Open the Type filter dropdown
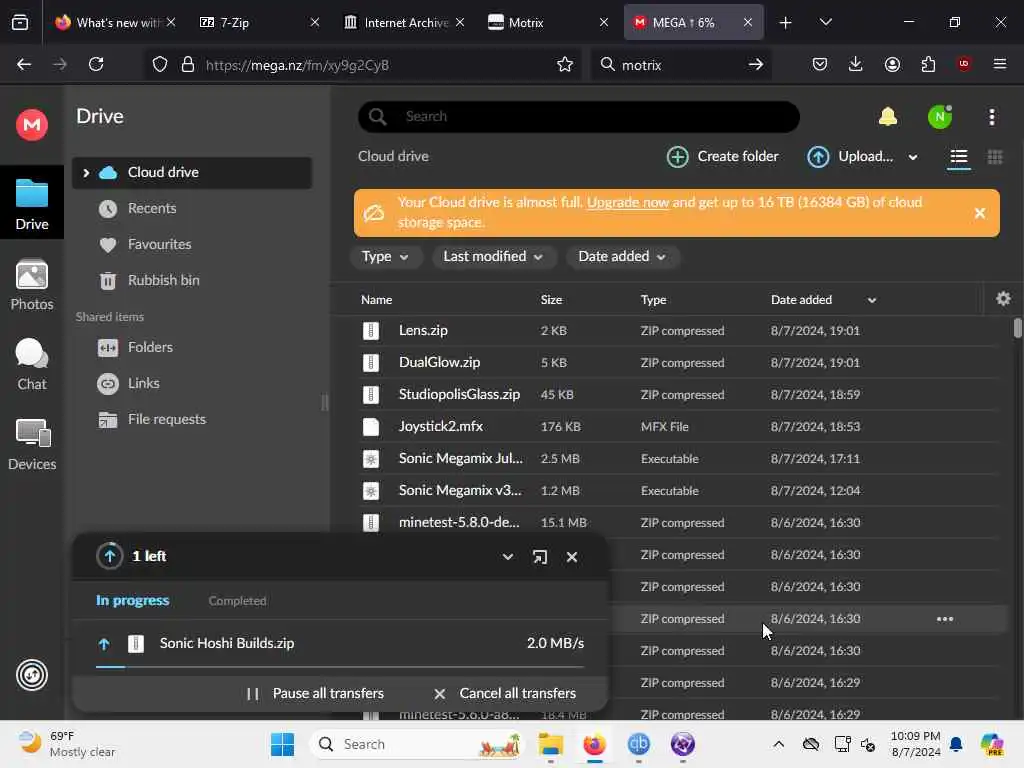The width and height of the screenshot is (1024, 768). 385,257
